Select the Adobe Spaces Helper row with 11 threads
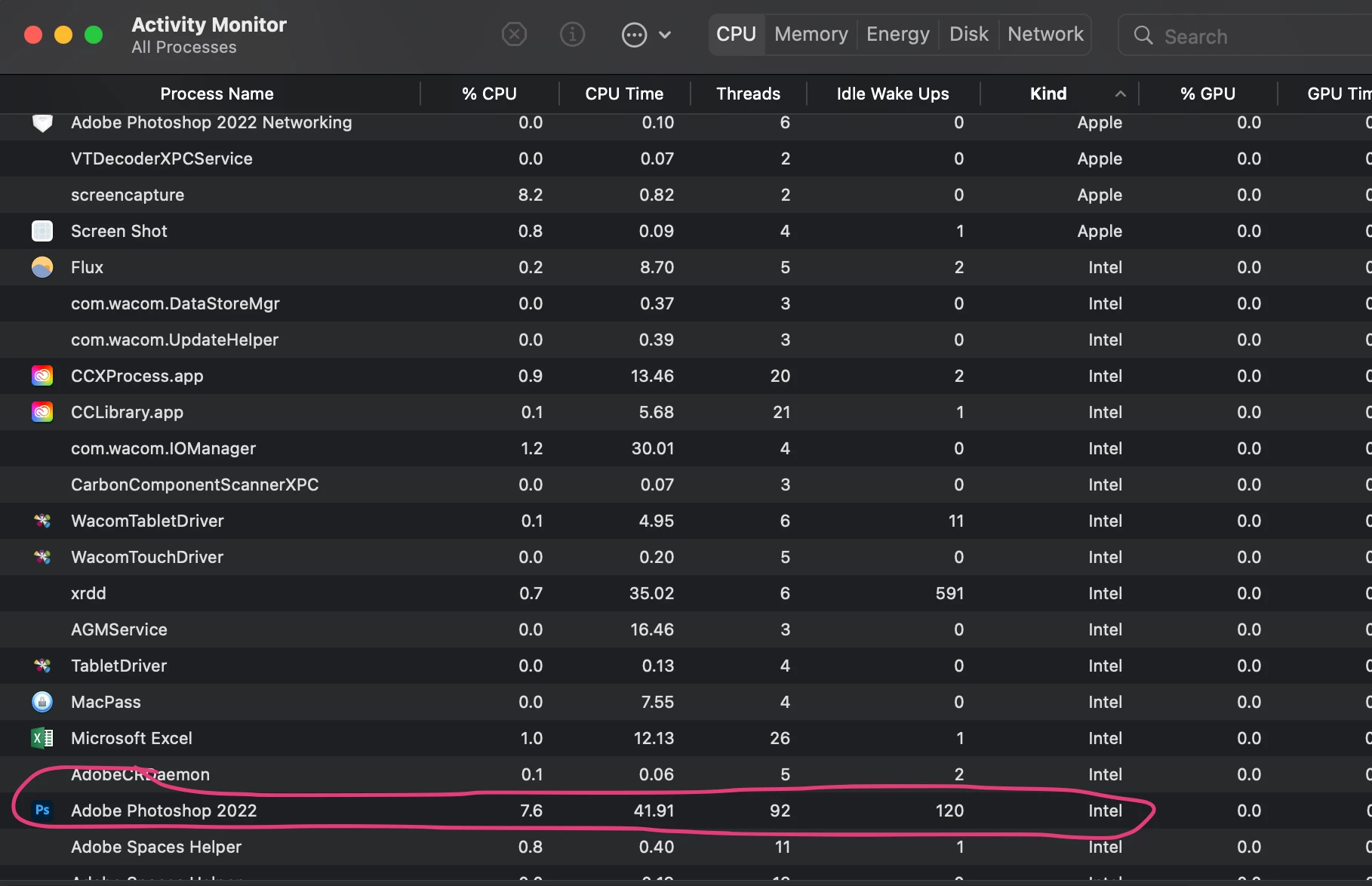This screenshot has height=886, width=1372. [686, 847]
